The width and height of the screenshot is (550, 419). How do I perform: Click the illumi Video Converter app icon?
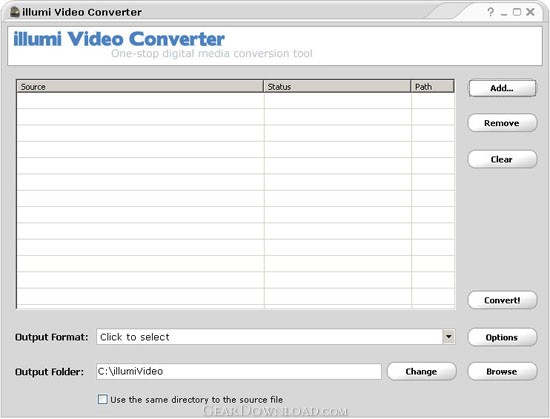pyautogui.click(x=15, y=12)
